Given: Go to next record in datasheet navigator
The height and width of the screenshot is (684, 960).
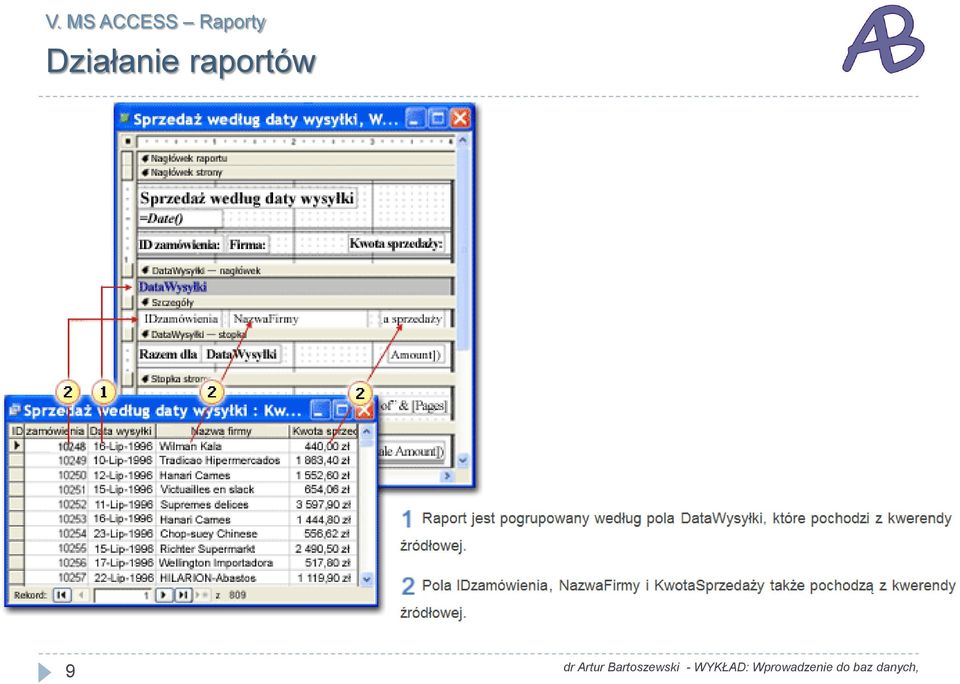Looking at the screenshot, I should pyautogui.click(x=163, y=595).
